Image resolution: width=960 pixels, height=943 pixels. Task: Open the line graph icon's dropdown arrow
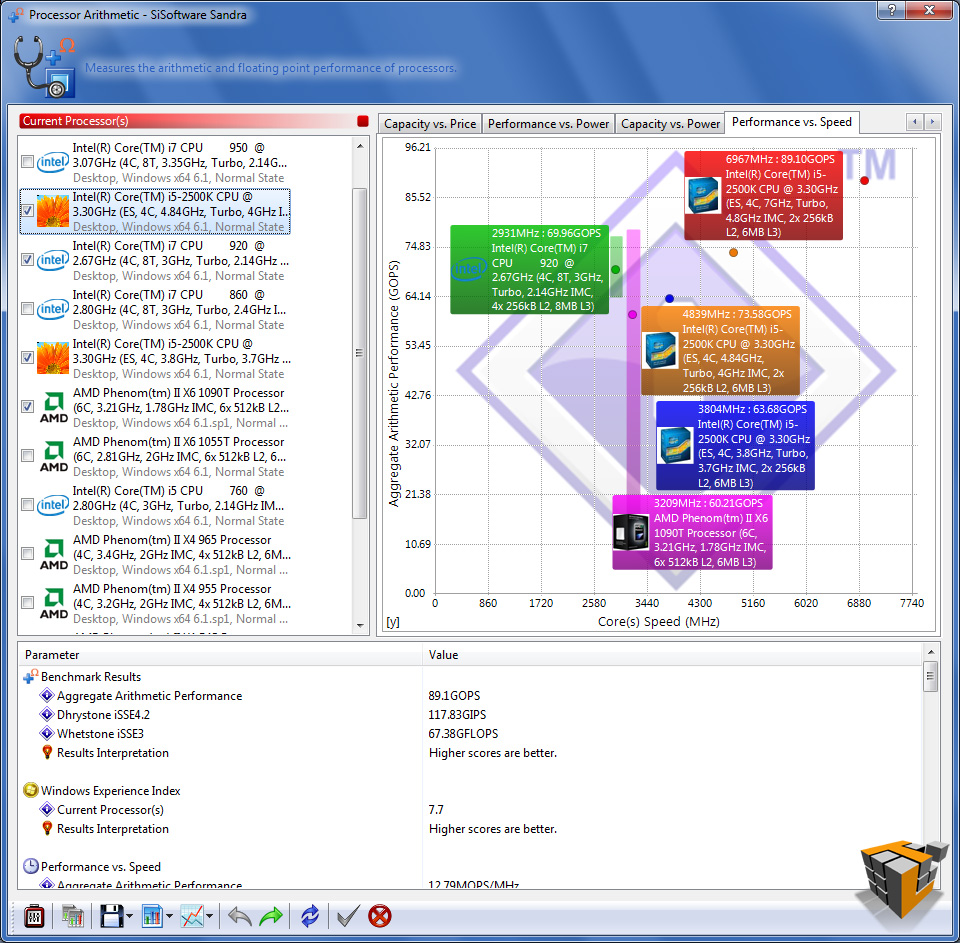210,917
